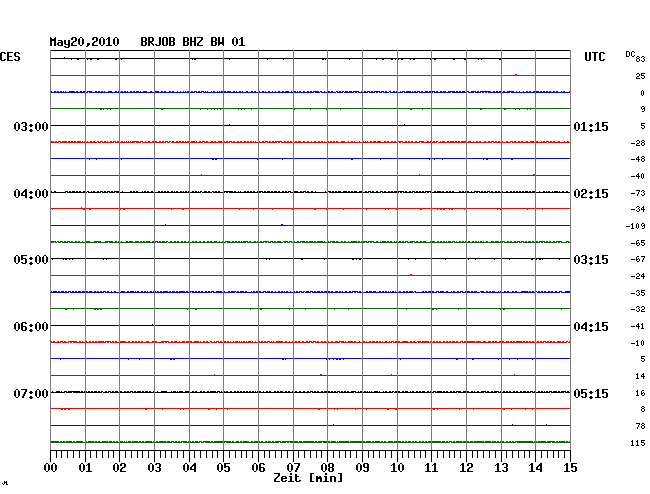Screen dimensions: 650x494
Task: Pick the DC value "8"
Action: [x=643, y=409]
